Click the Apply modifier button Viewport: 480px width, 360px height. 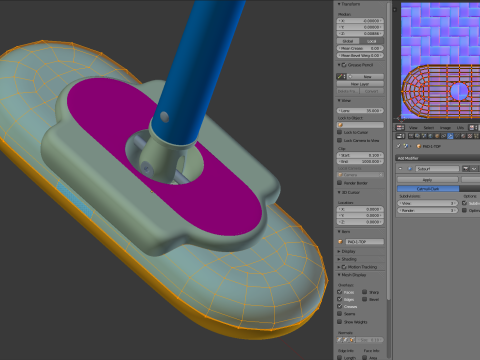[428, 180]
